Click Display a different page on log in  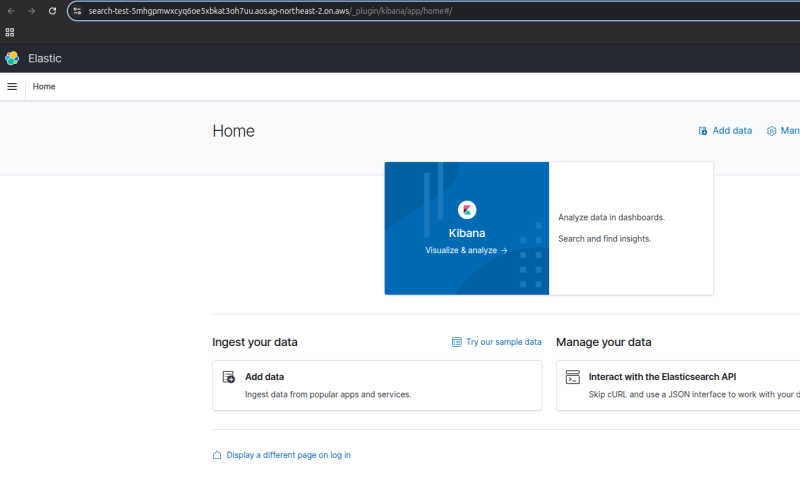click(x=288, y=455)
